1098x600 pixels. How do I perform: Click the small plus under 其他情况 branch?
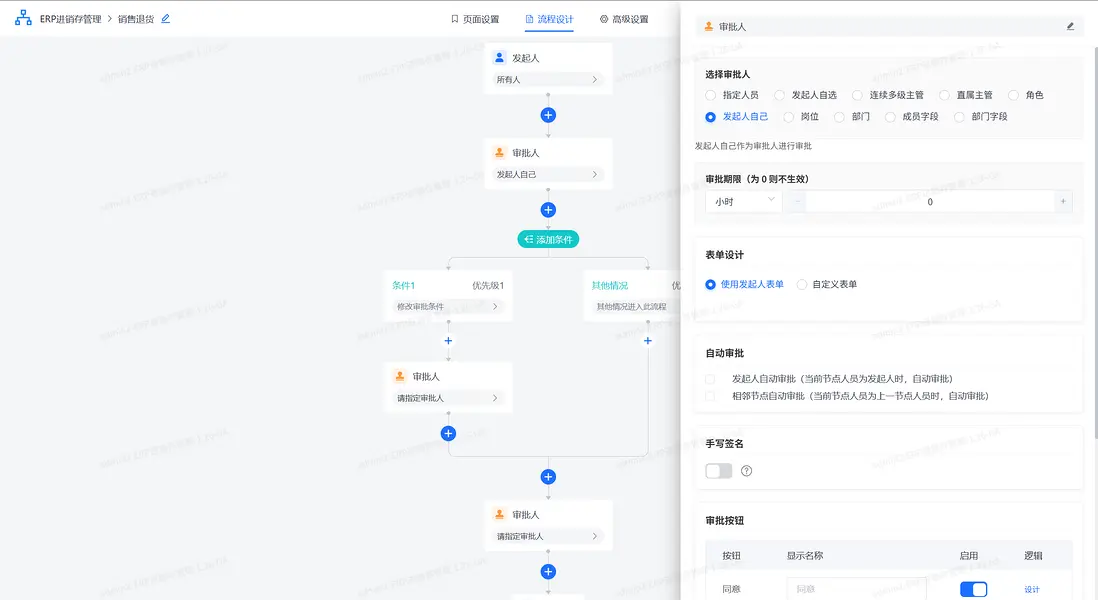648,341
